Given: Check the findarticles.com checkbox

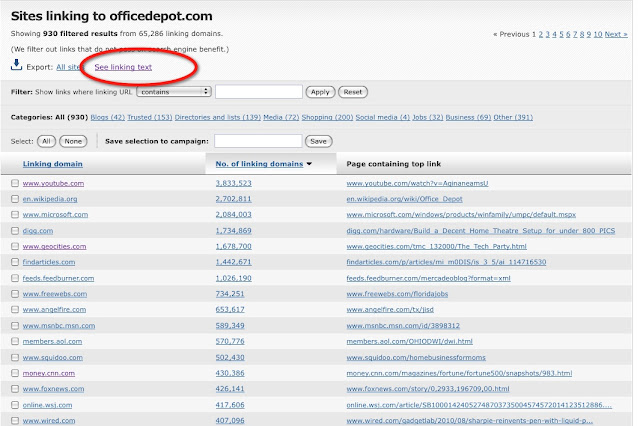Looking at the screenshot, I should [15, 262].
